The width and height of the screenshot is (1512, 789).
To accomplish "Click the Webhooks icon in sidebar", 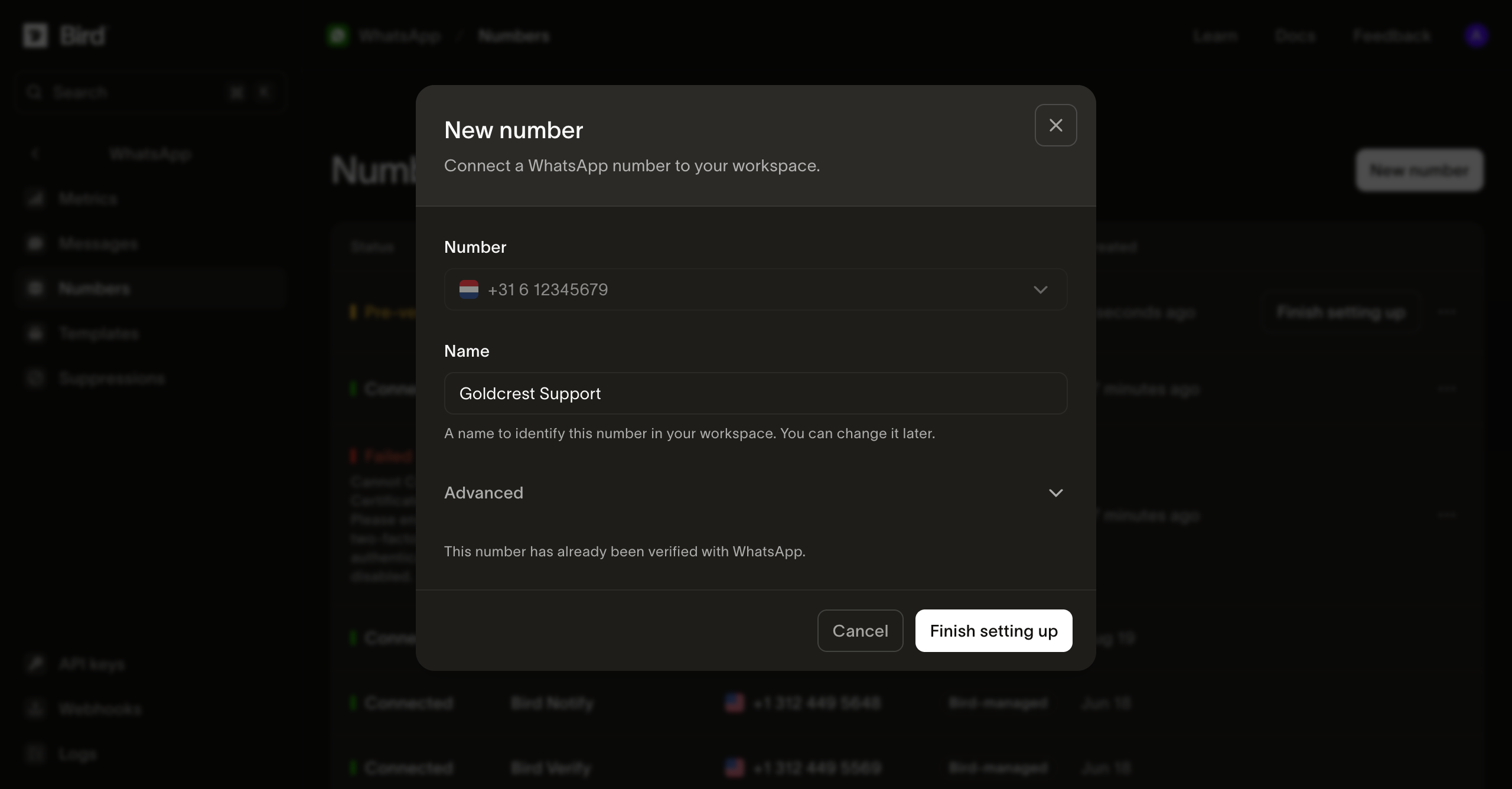I will tap(35, 709).
